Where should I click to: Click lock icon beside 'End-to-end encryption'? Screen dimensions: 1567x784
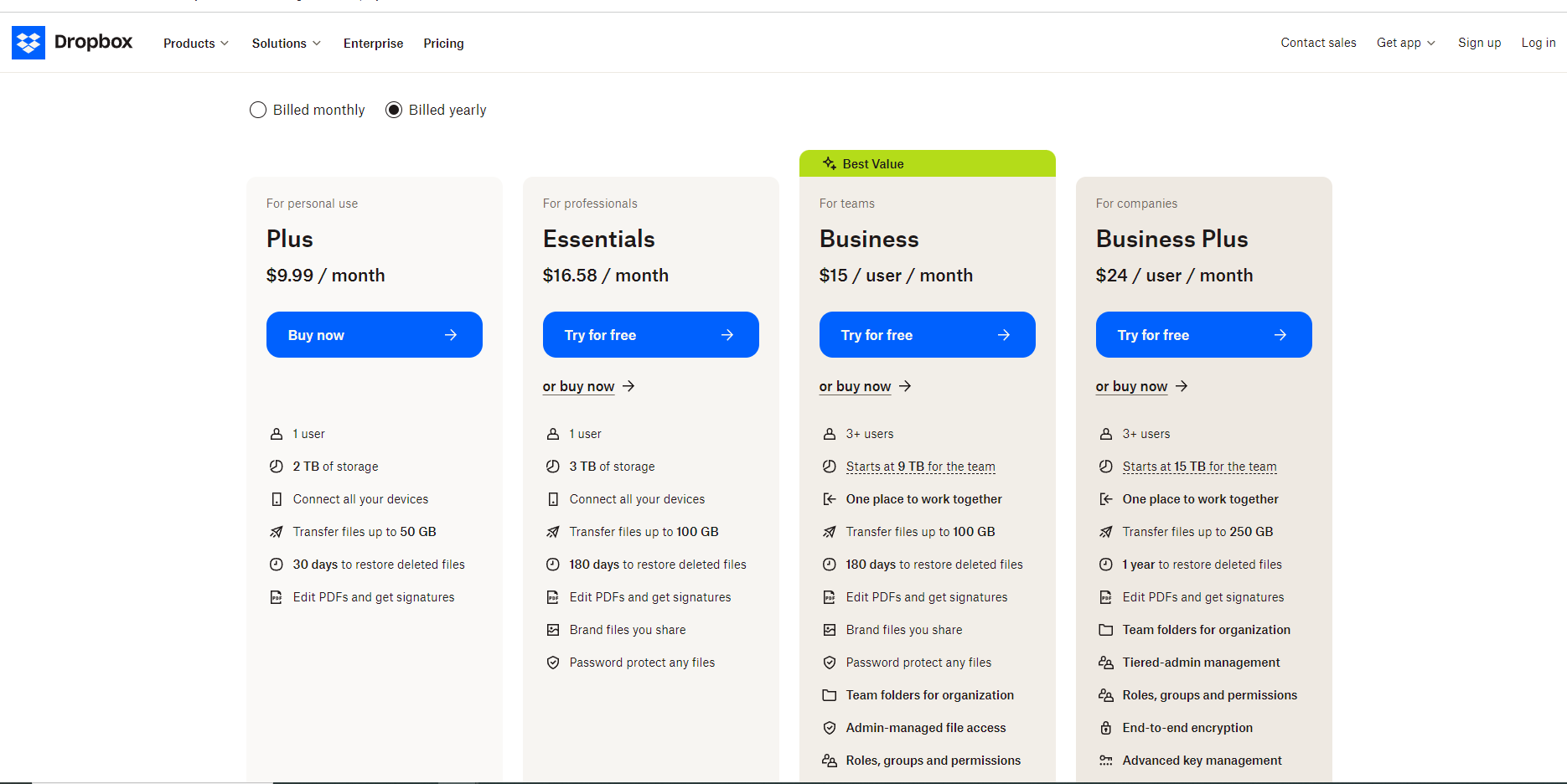pos(1106,728)
